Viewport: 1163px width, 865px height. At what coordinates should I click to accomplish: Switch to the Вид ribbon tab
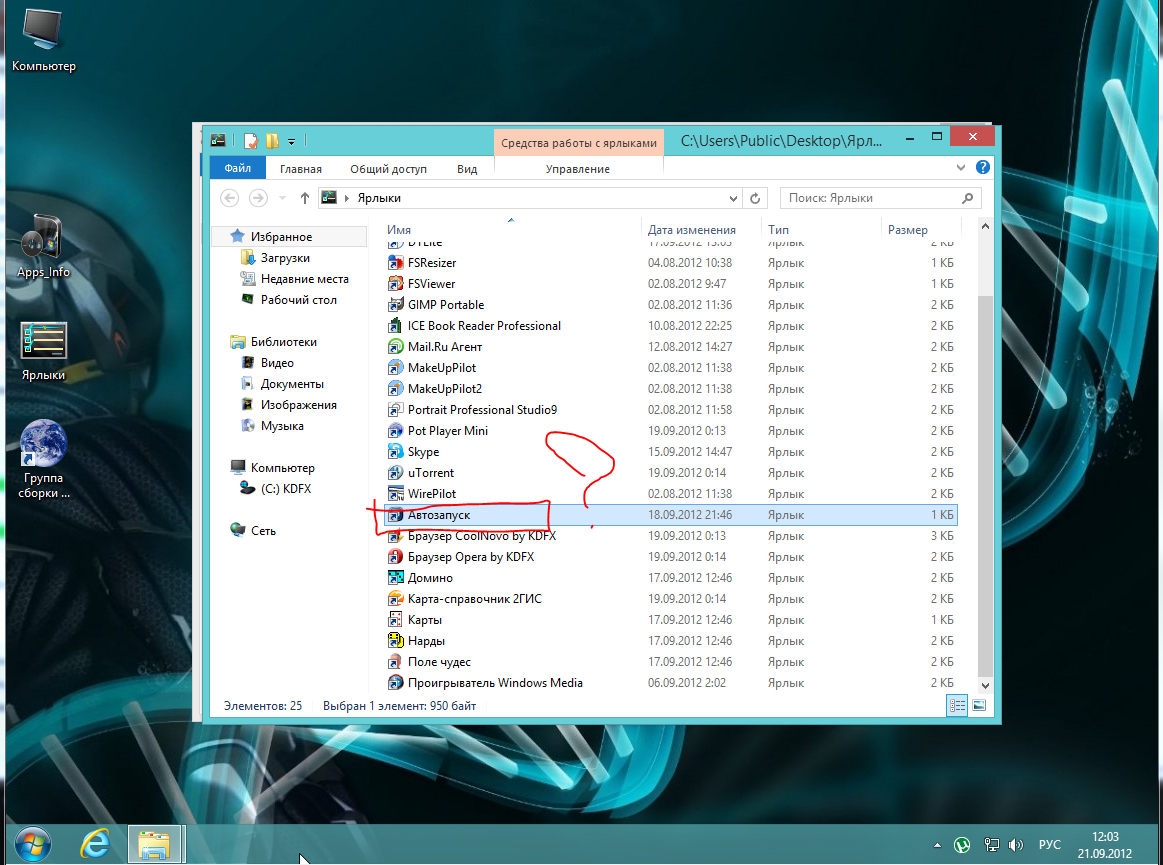[x=467, y=169]
